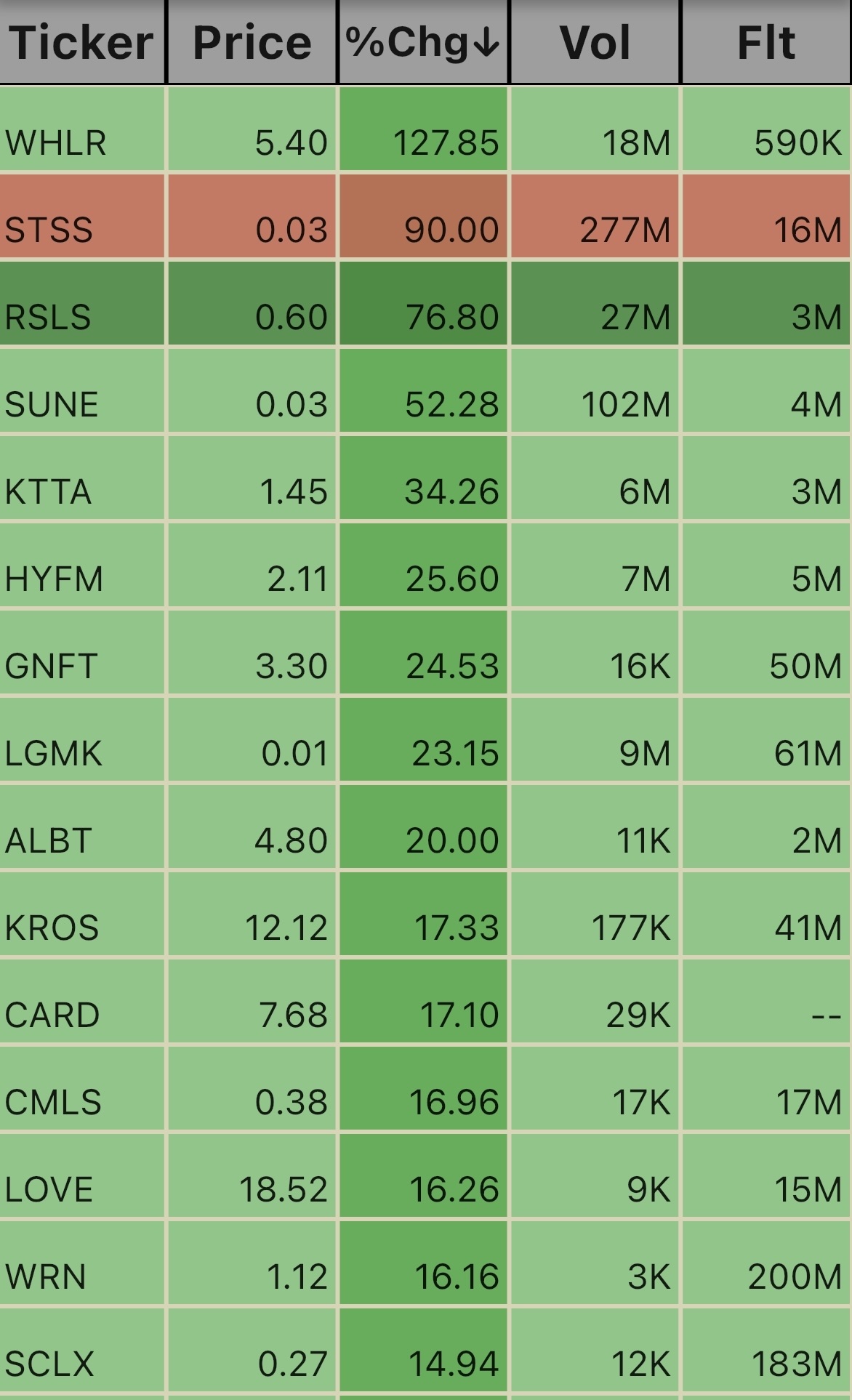
Task: Click the GNFT ticker symbol
Action: coord(51,666)
